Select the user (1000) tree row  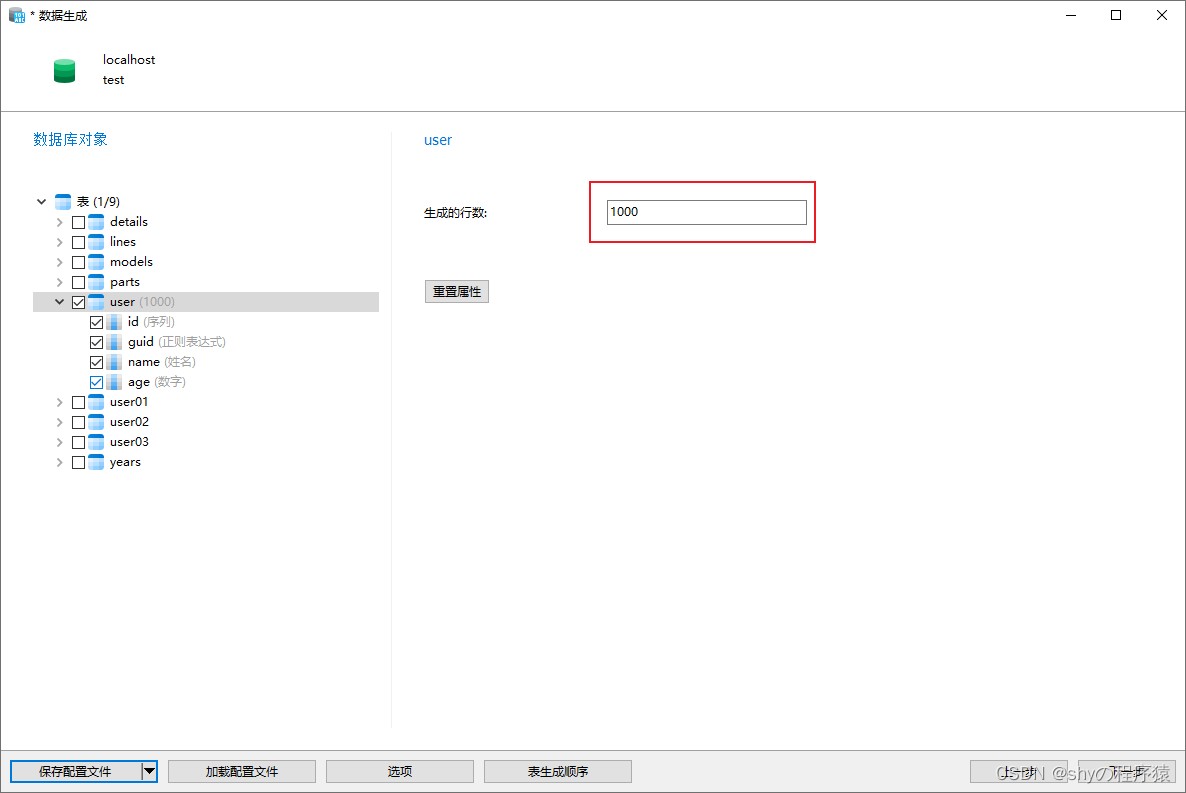click(206, 302)
